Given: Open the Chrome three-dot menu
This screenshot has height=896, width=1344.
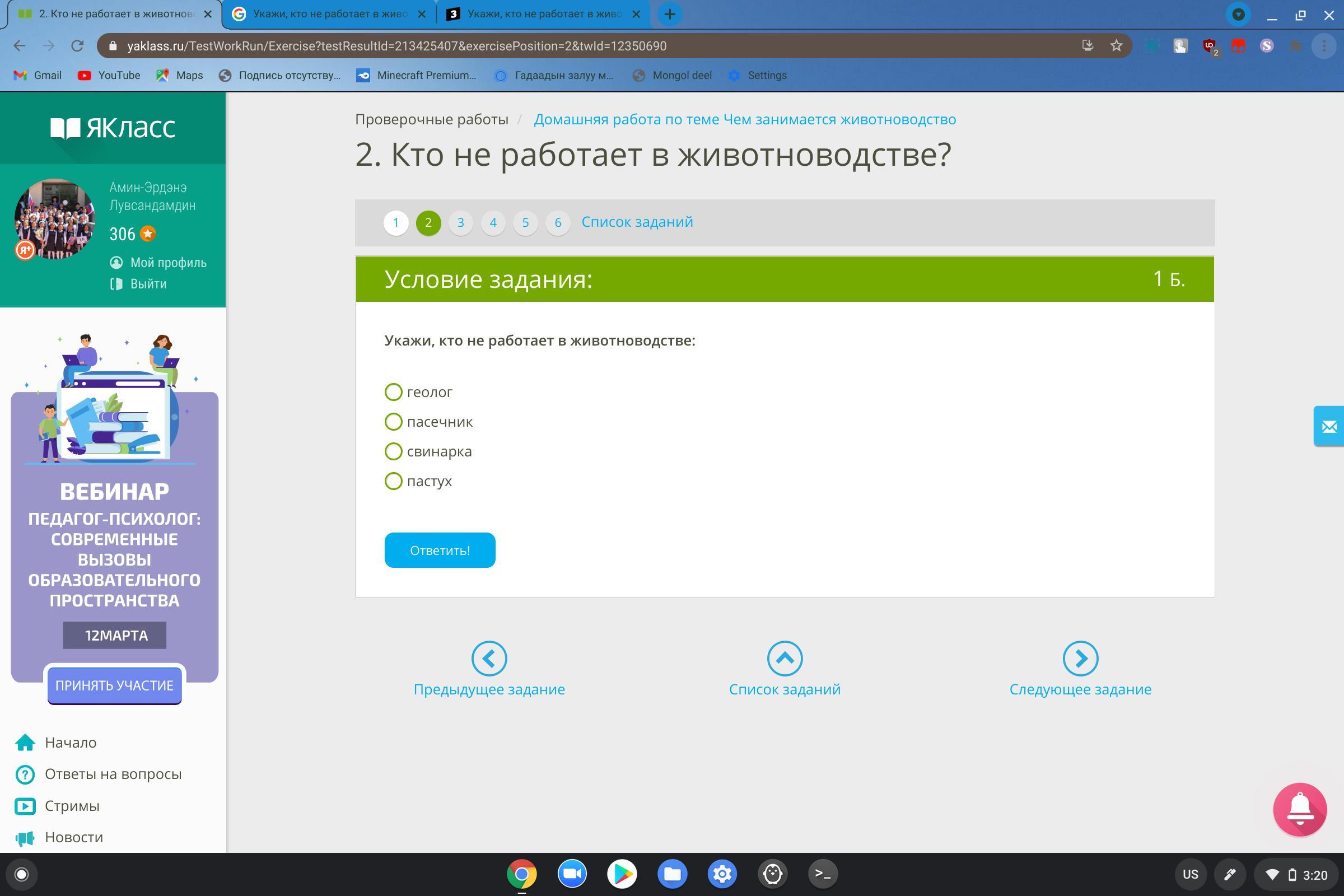Looking at the screenshot, I should [x=1324, y=46].
